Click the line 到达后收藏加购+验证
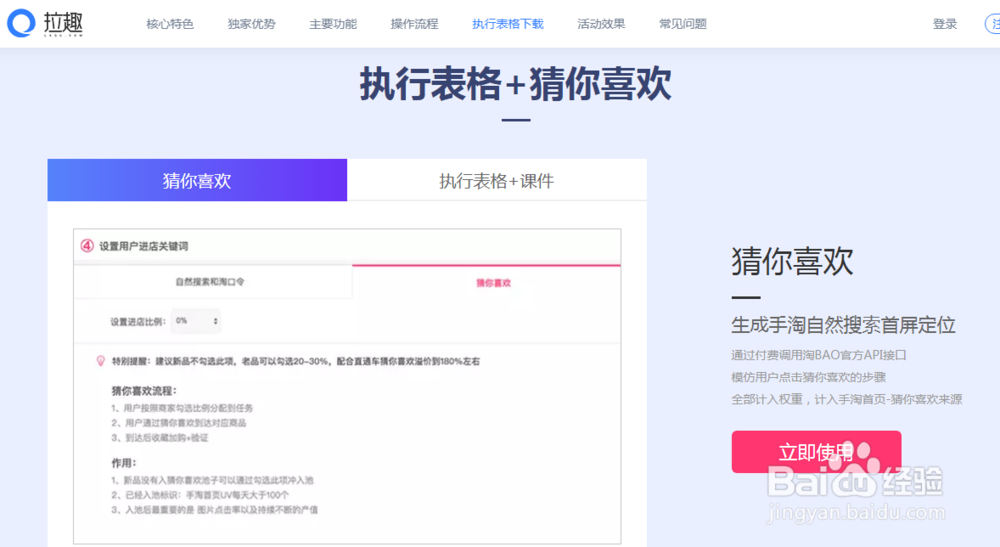The image size is (1000, 547). tap(160, 438)
